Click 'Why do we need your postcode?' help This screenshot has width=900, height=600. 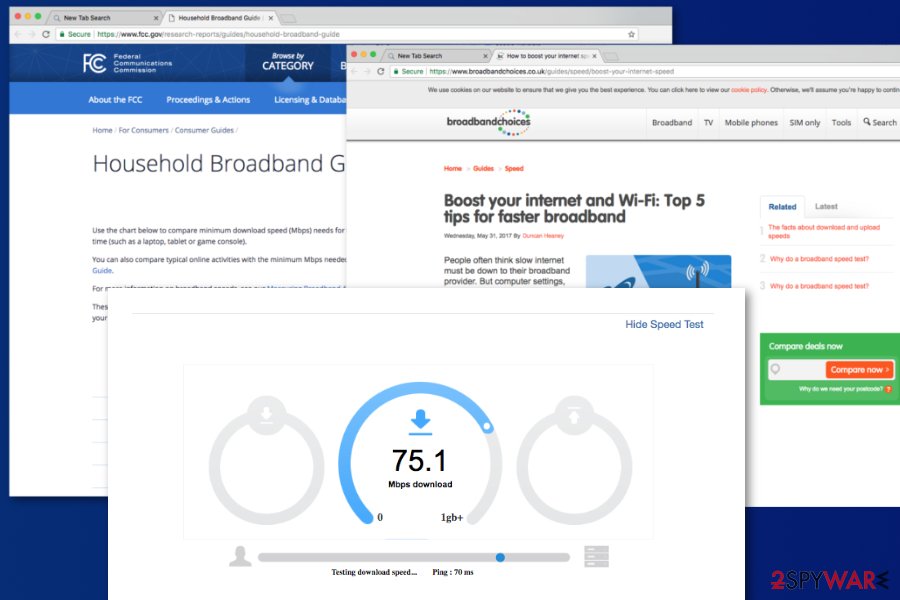pos(845,389)
